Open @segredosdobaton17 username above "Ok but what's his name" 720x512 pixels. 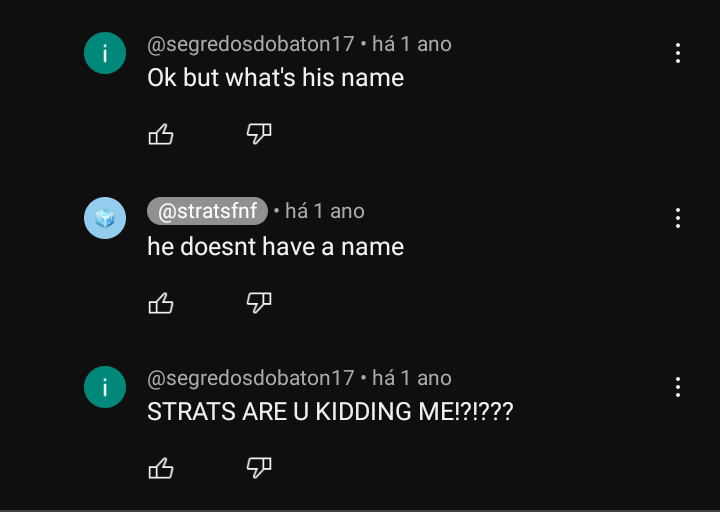coord(251,44)
